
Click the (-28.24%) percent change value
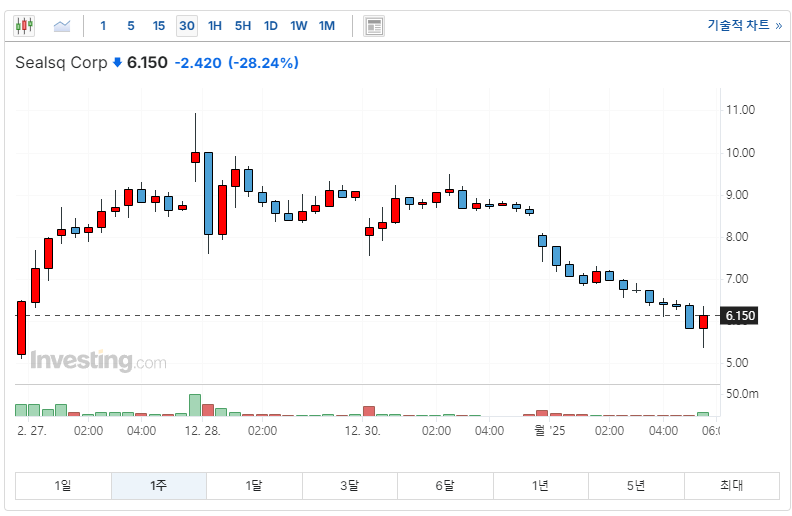[x=264, y=63]
